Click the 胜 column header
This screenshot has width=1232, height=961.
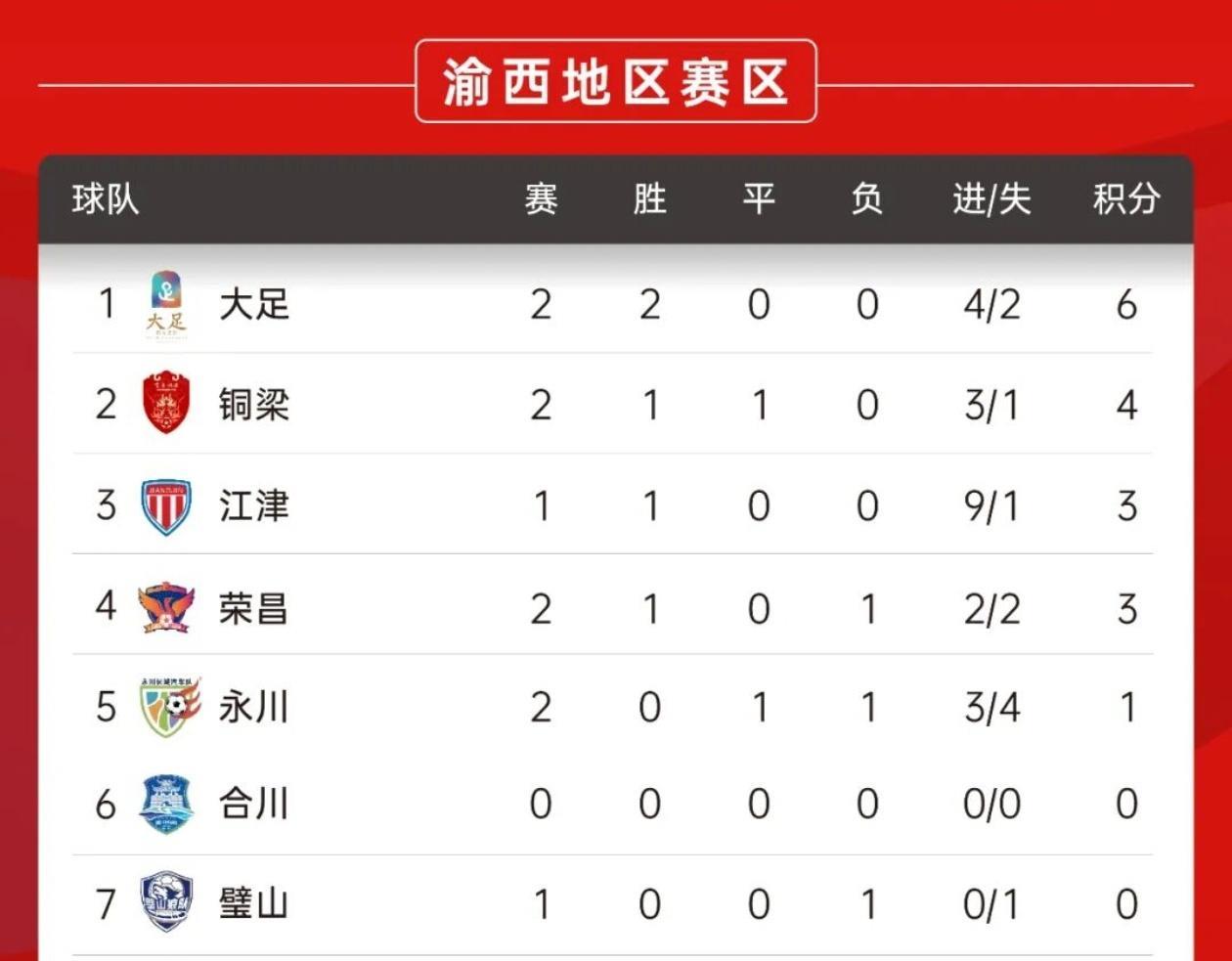coord(649,199)
